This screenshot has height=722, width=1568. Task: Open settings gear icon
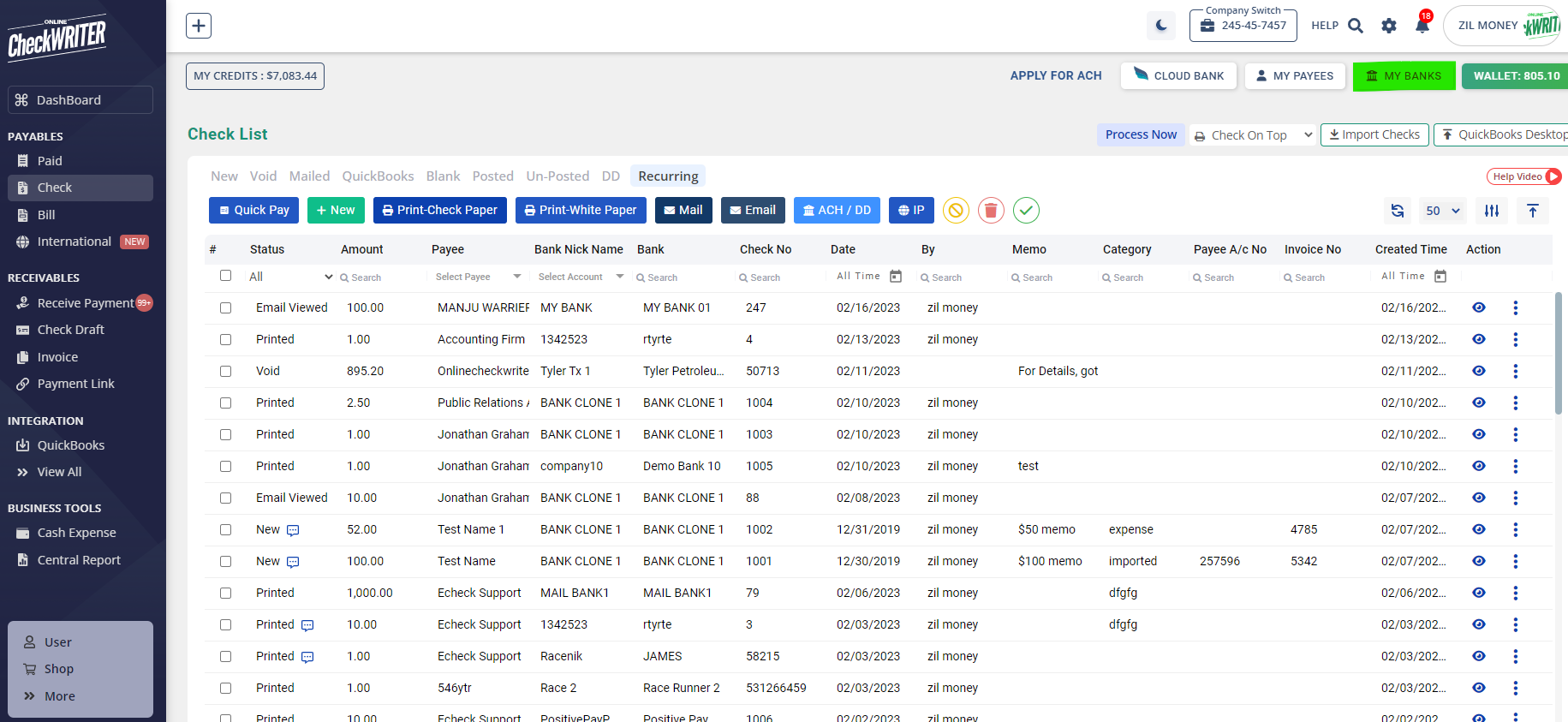[1389, 26]
